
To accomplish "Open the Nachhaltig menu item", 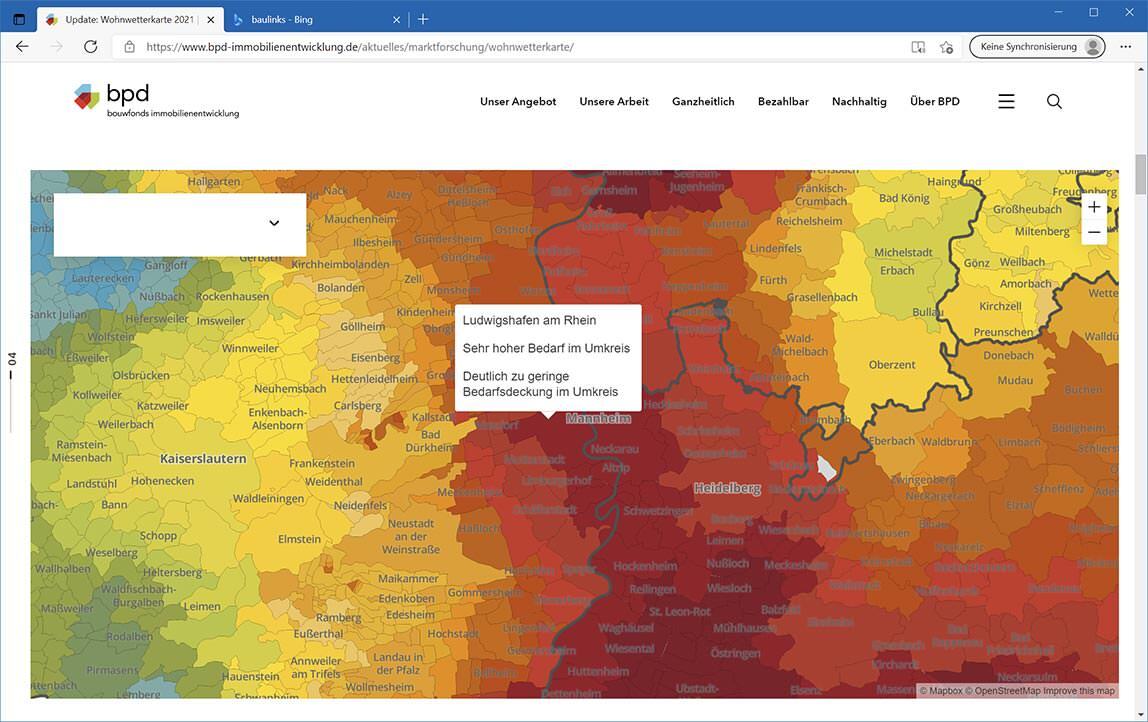I will [859, 102].
